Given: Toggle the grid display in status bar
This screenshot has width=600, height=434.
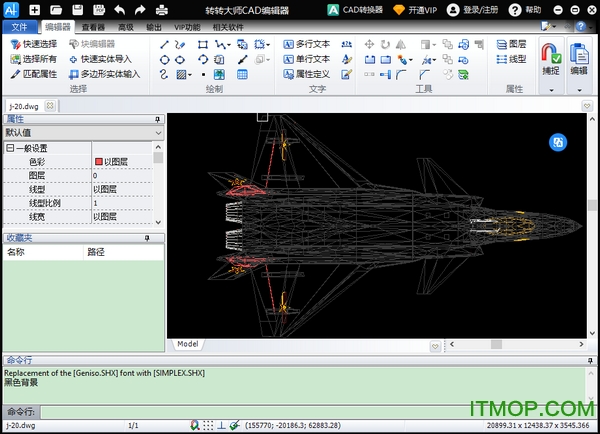Looking at the screenshot, I should 208,425.
